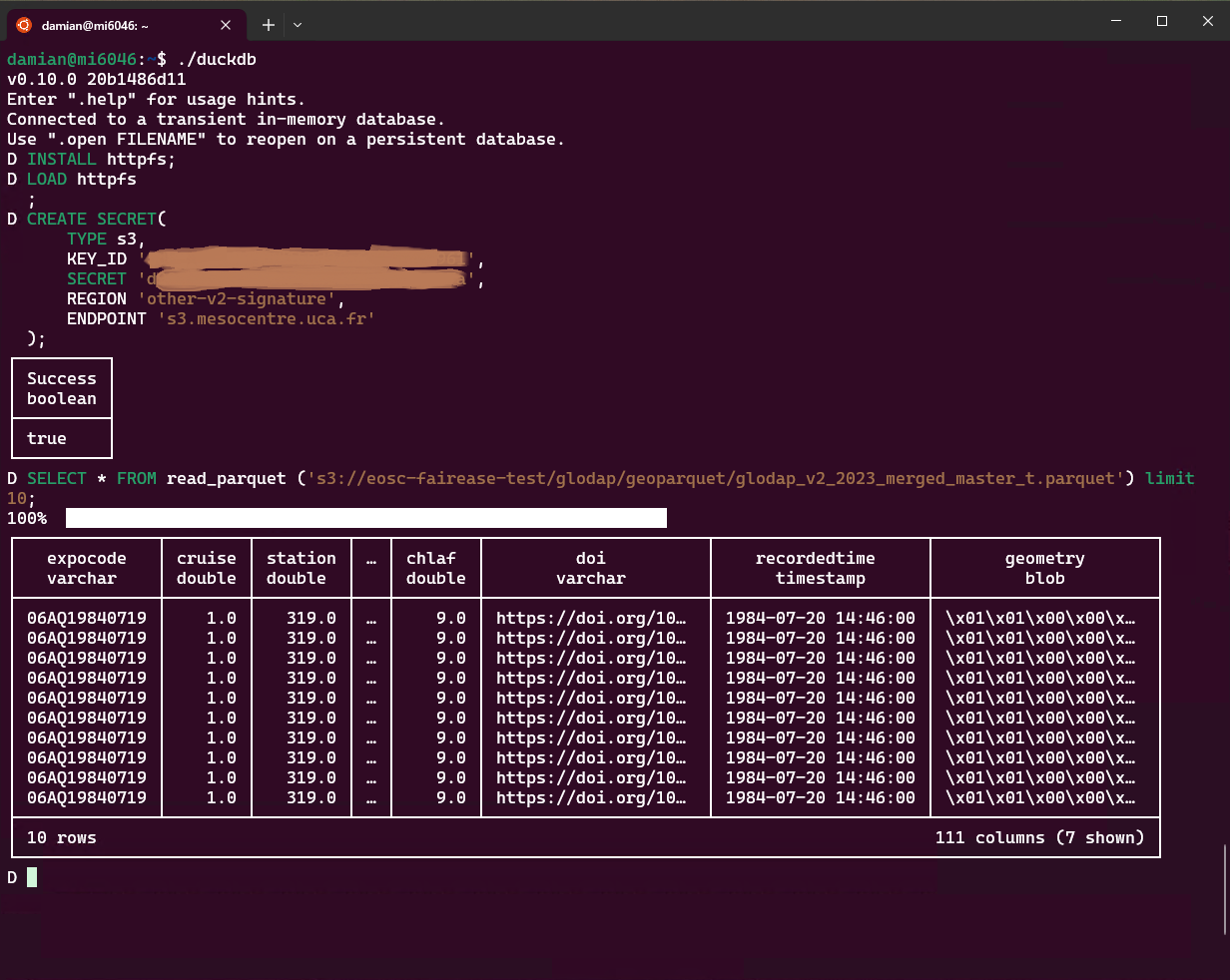This screenshot has height=980, width=1230.
Task: Click the chlaf double column header
Action: tap(435, 567)
